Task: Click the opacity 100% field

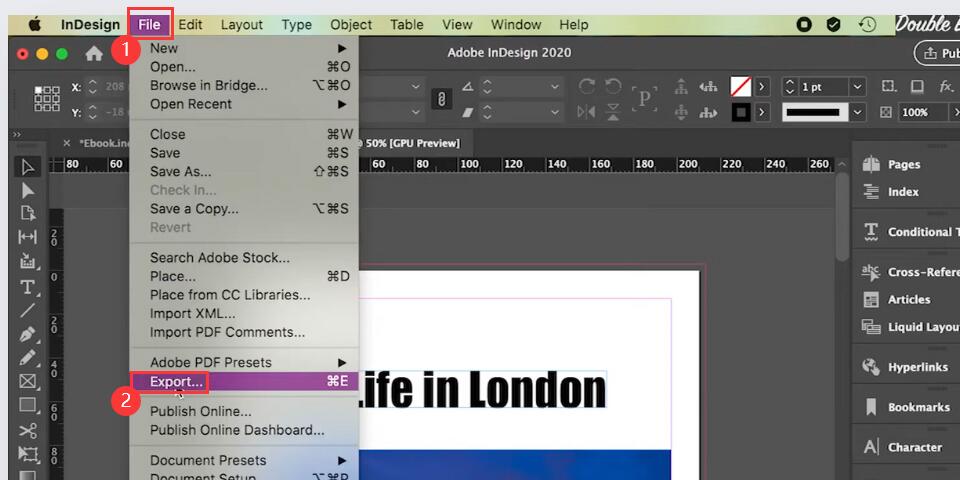Action: (x=923, y=112)
